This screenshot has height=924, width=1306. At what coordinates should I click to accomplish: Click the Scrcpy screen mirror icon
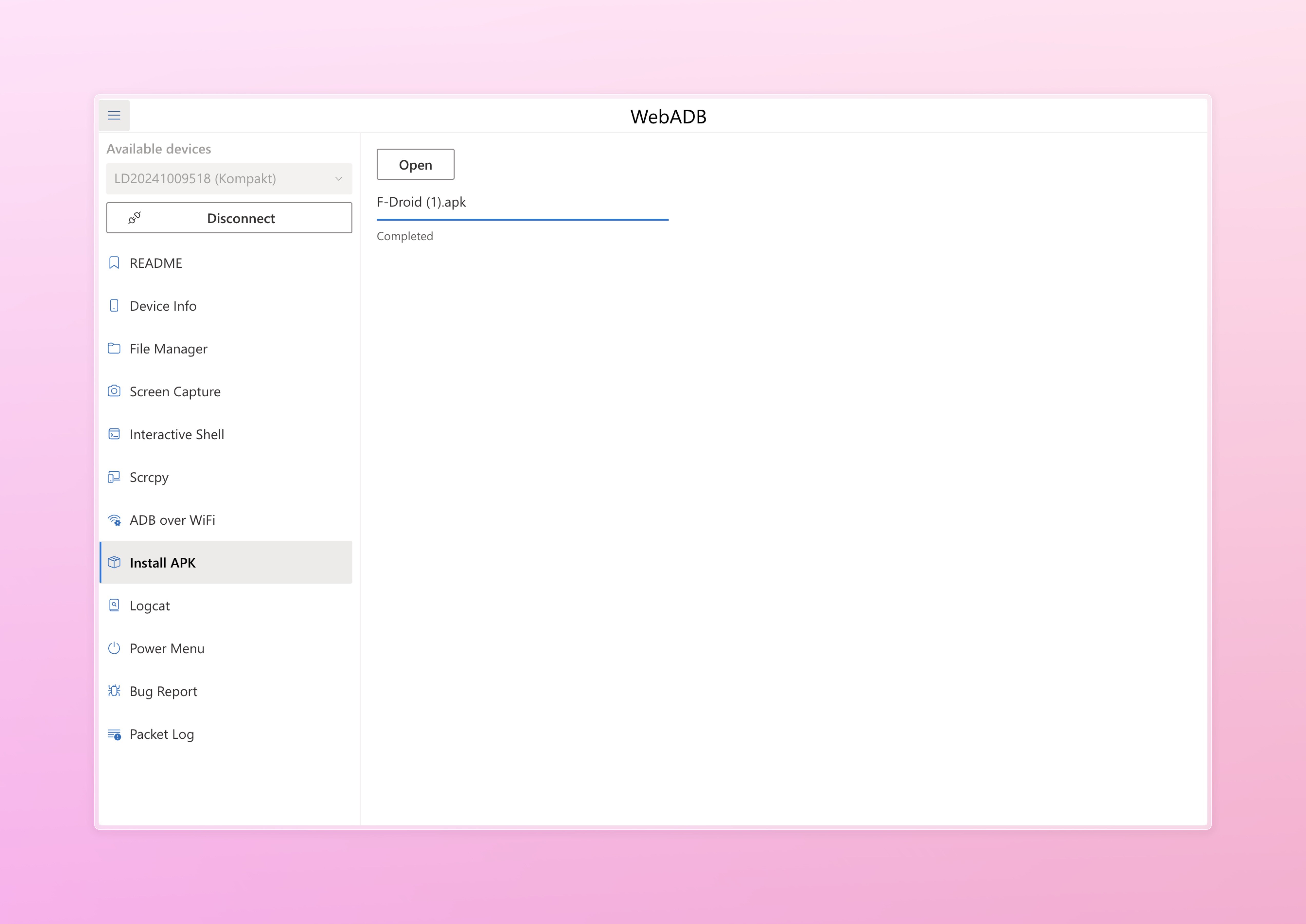(x=114, y=477)
